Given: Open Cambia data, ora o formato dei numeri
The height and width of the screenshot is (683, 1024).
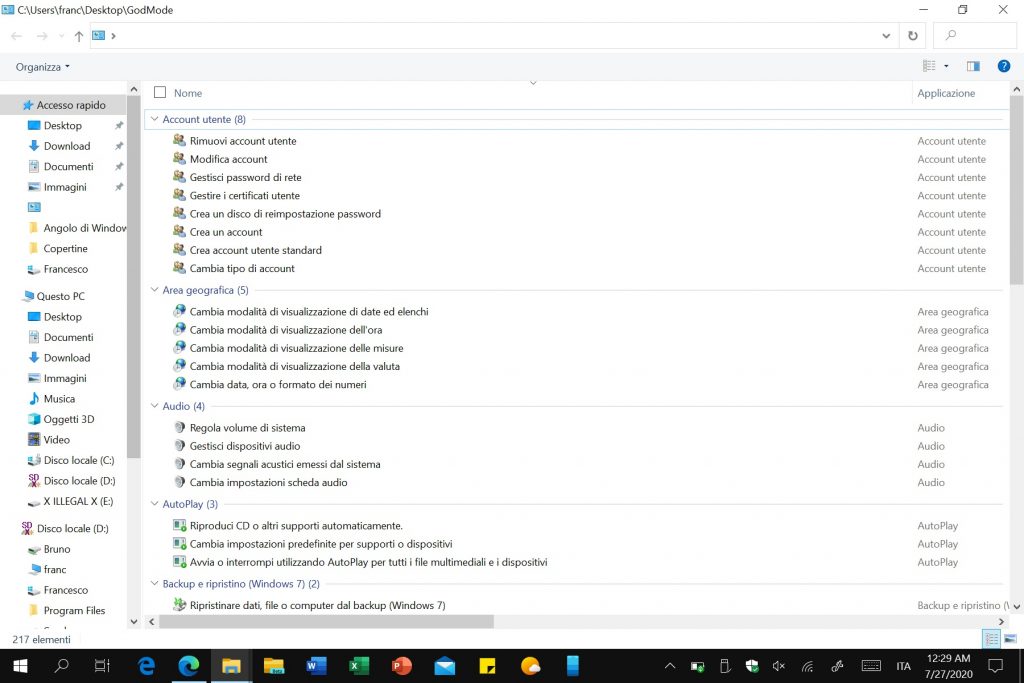Looking at the screenshot, I should coord(278,384).
